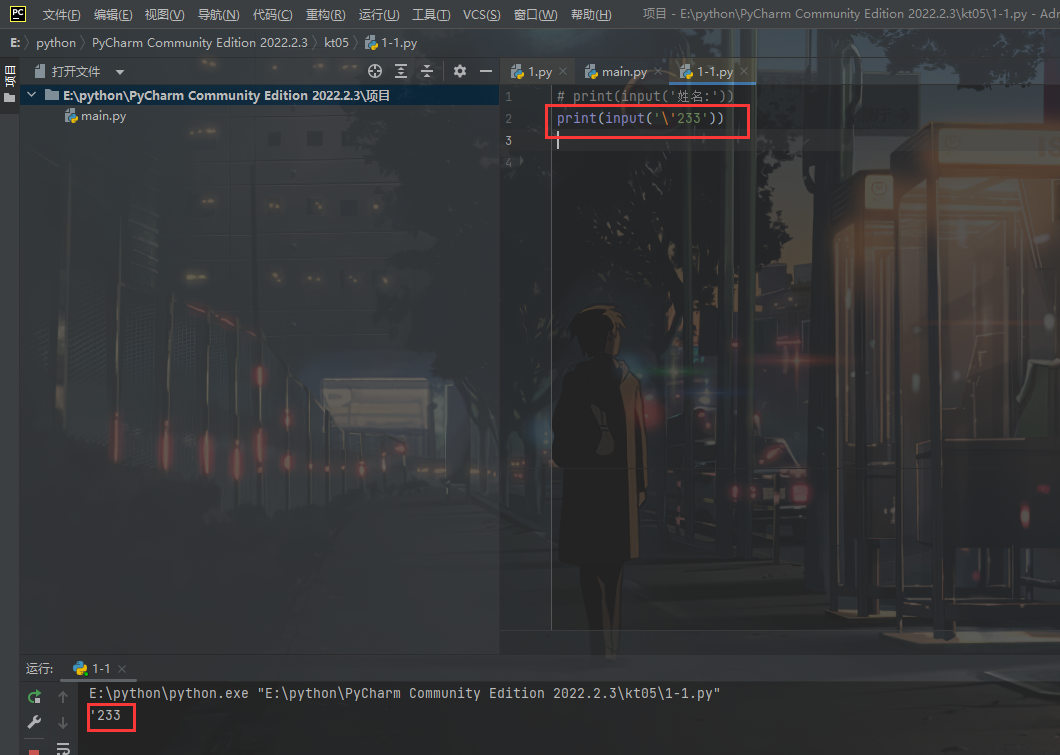The width and height of the screenshot is (1060, 755).
Task: Open the 工具(T) menu
Action: pos(431,14)
